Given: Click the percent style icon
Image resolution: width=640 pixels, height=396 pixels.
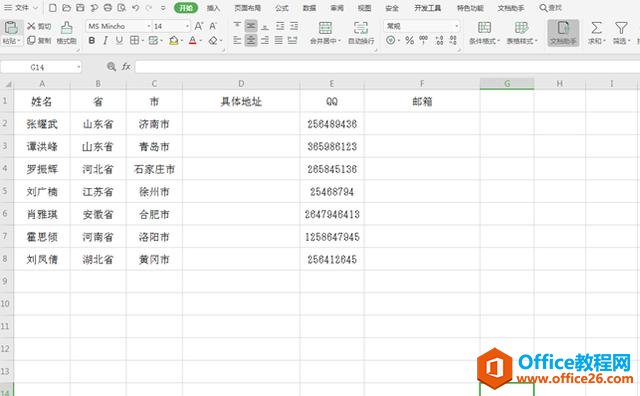Looking at the screenshot, I should point(410,40).
